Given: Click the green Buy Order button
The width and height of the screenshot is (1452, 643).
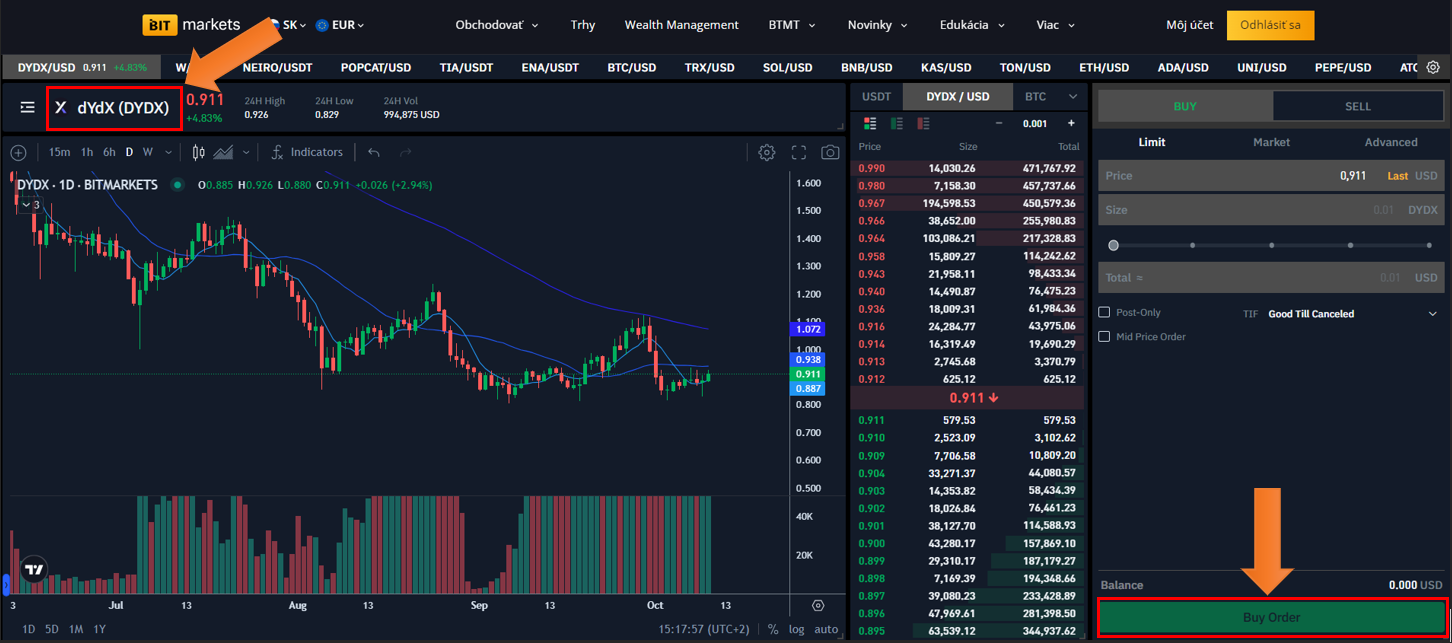Looking at the screenshot, I should pyautogui.click(x=1271, y=617).
